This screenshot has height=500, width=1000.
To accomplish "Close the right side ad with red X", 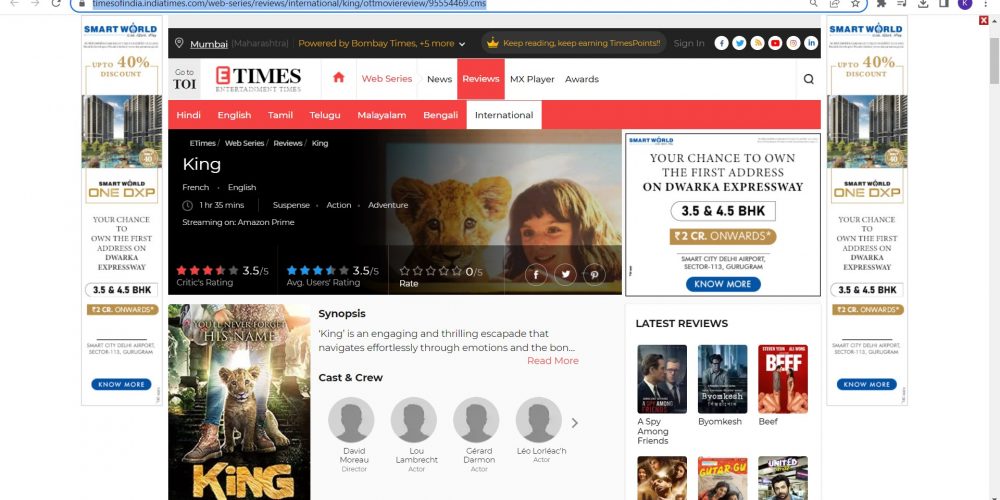I will click(983, 20).
